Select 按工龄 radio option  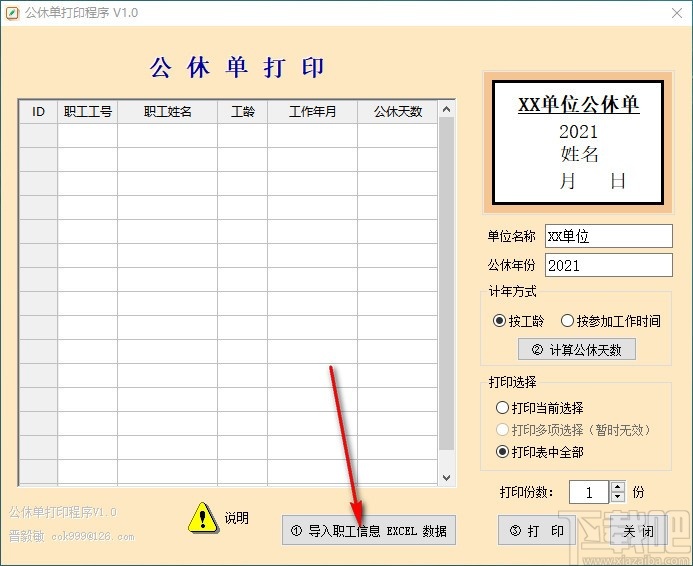click(x=518, y=321)
